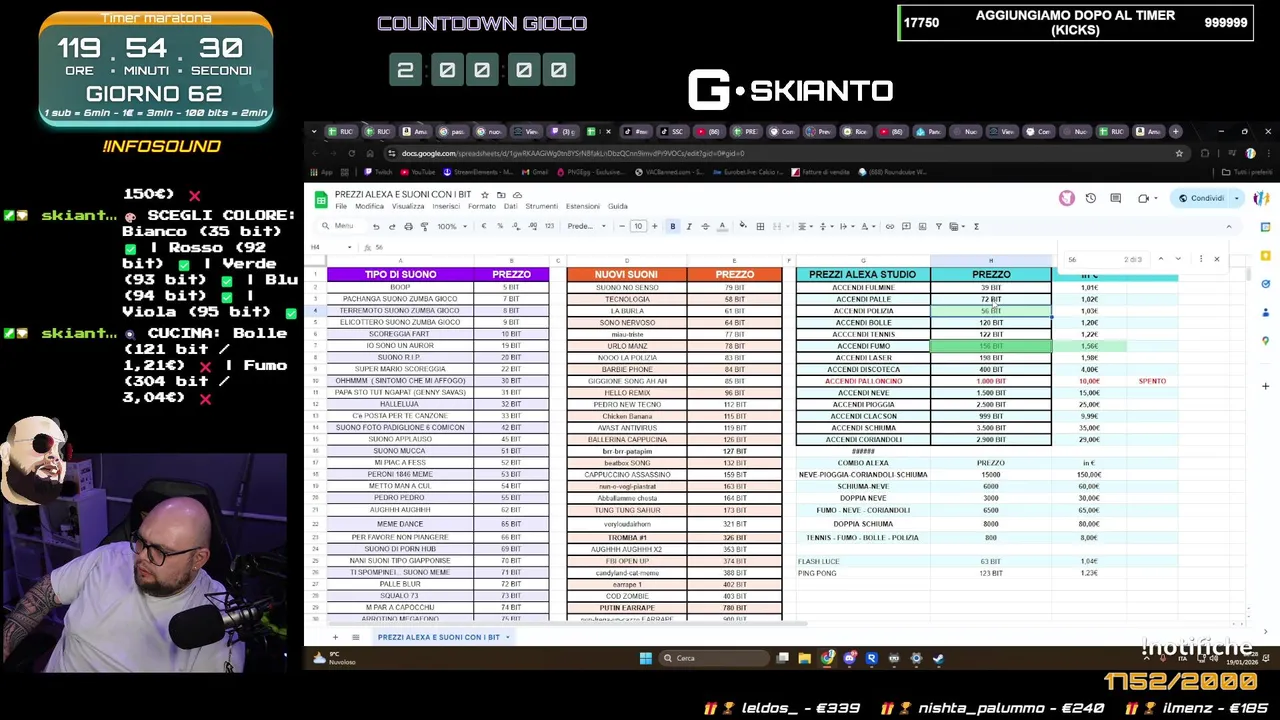Go to next find result arrow
Image resolution: width=1280 pixels, height=720 pixels.
[x=1178, y=259]
